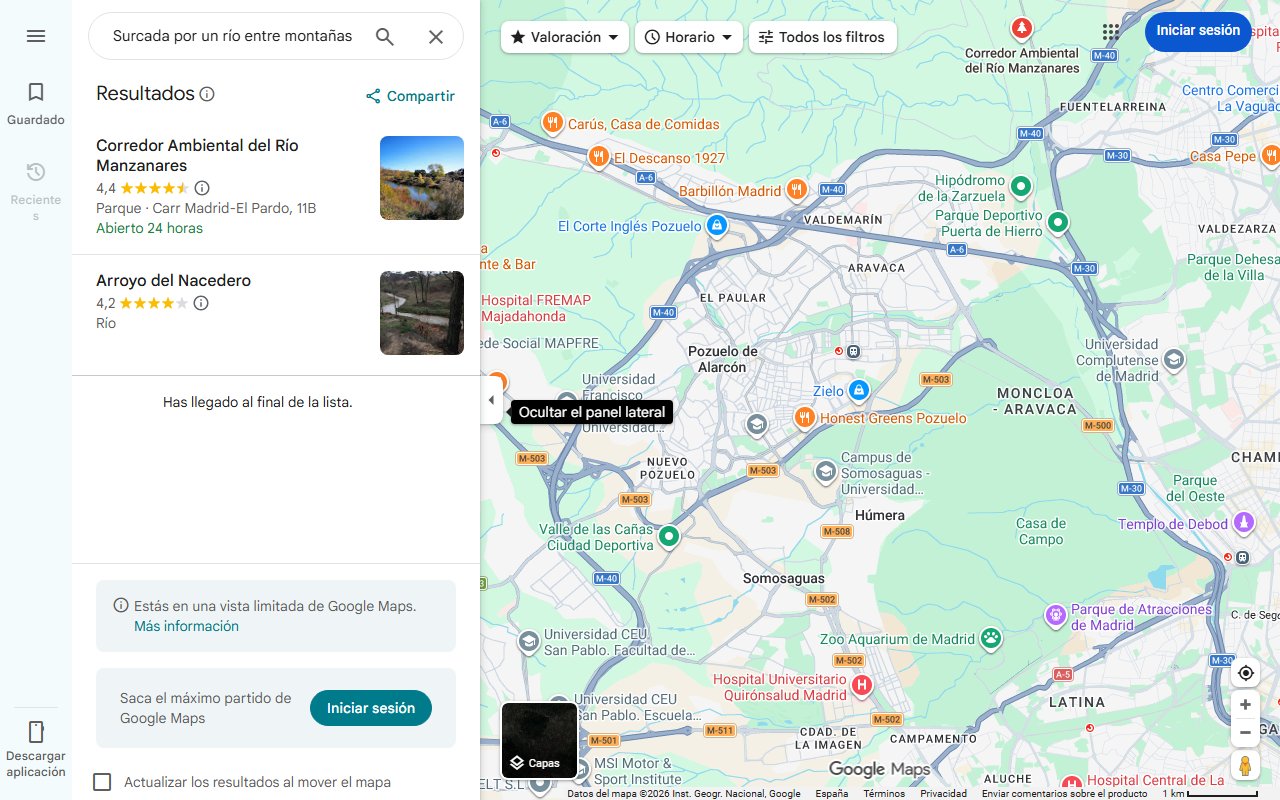This screenshot has width=1280, height=800.
Task: Zoom in with the plus control
Action: (1245, 704)
